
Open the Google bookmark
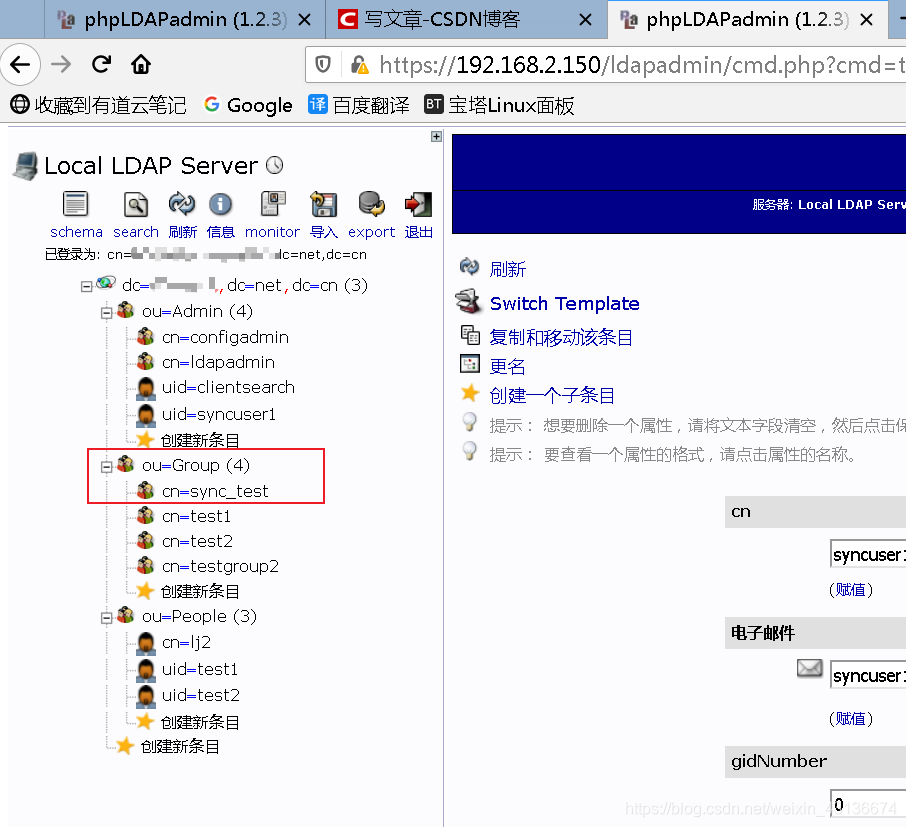(248, 105)
